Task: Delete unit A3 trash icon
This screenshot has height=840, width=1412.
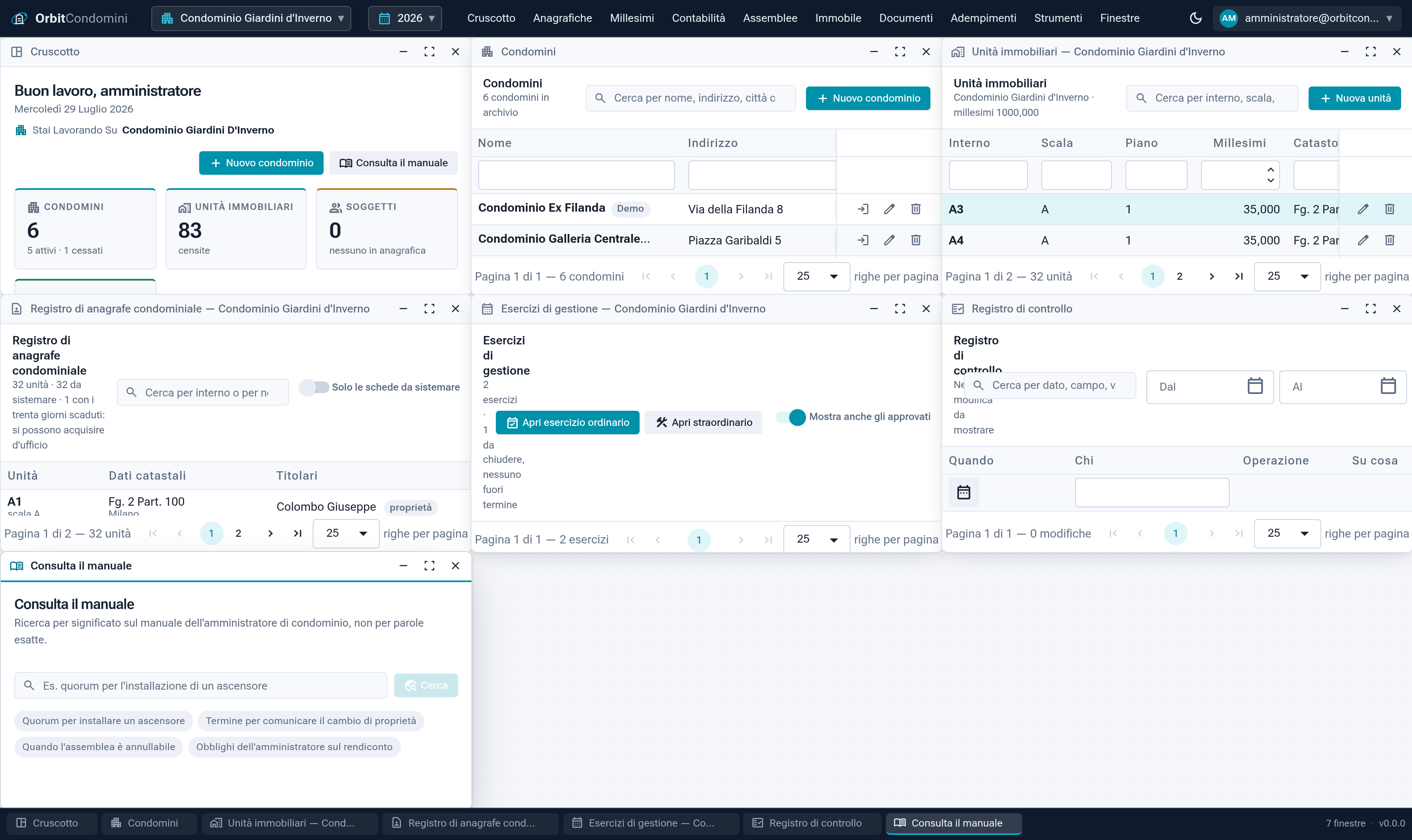Action: click(1390, 209)
